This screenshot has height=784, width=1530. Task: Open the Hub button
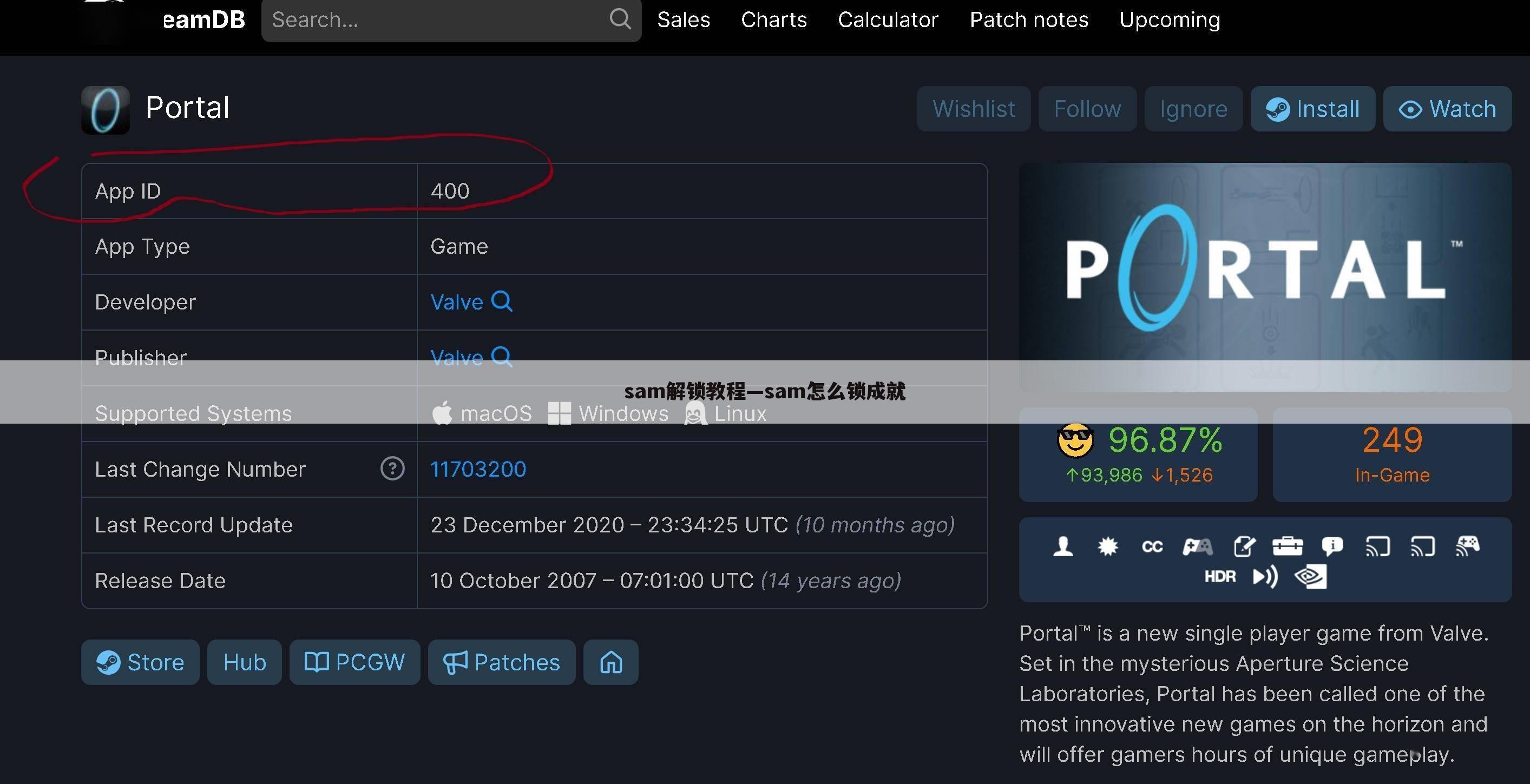tap(244, 662)
